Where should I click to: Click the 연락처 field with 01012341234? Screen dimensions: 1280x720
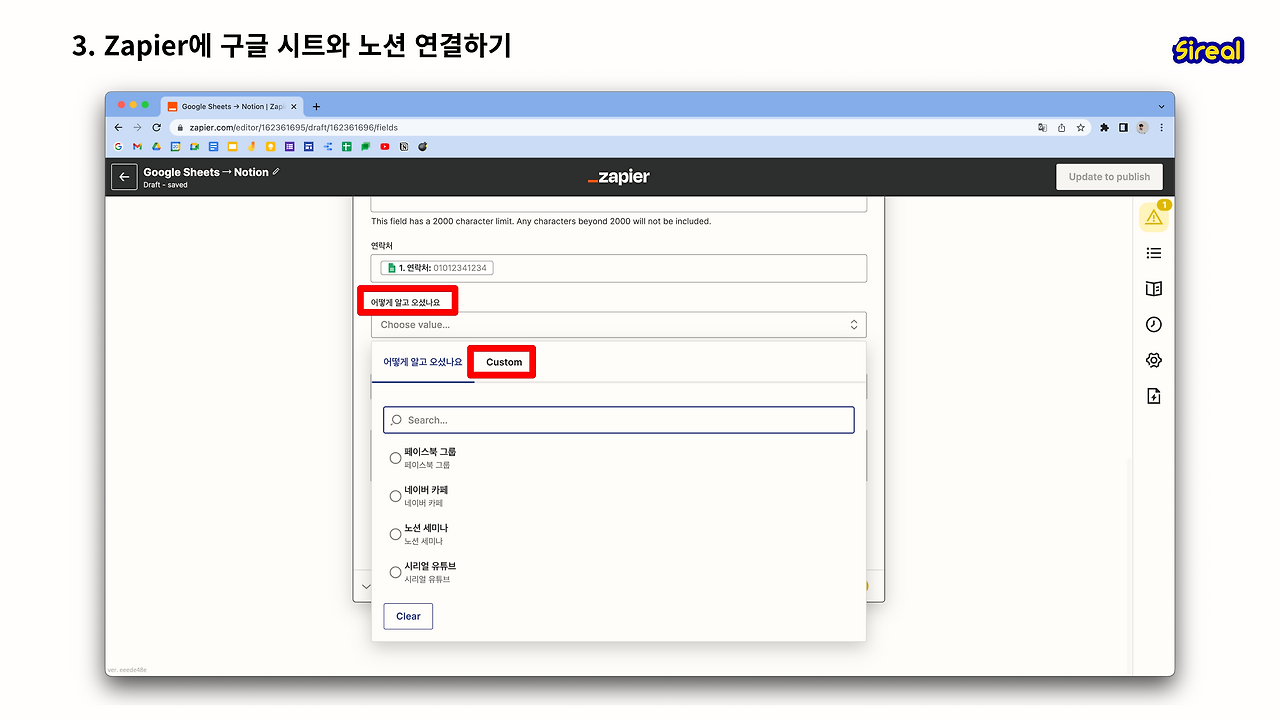[619, 268]
